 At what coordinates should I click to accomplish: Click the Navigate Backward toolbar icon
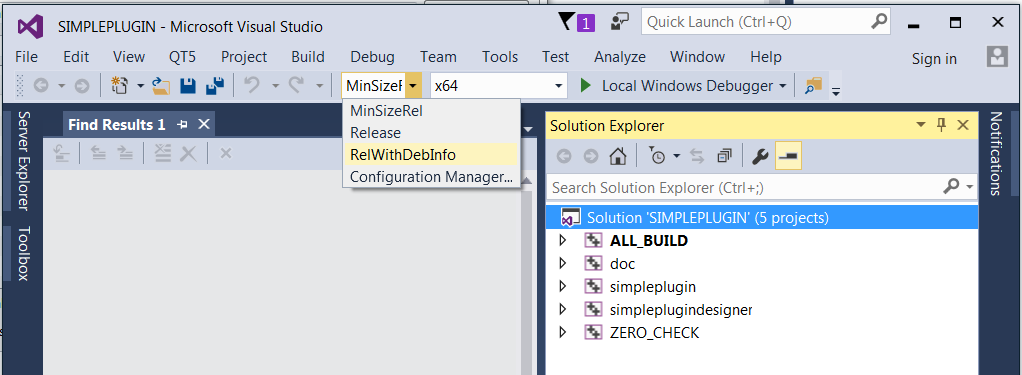coord(40,85)
